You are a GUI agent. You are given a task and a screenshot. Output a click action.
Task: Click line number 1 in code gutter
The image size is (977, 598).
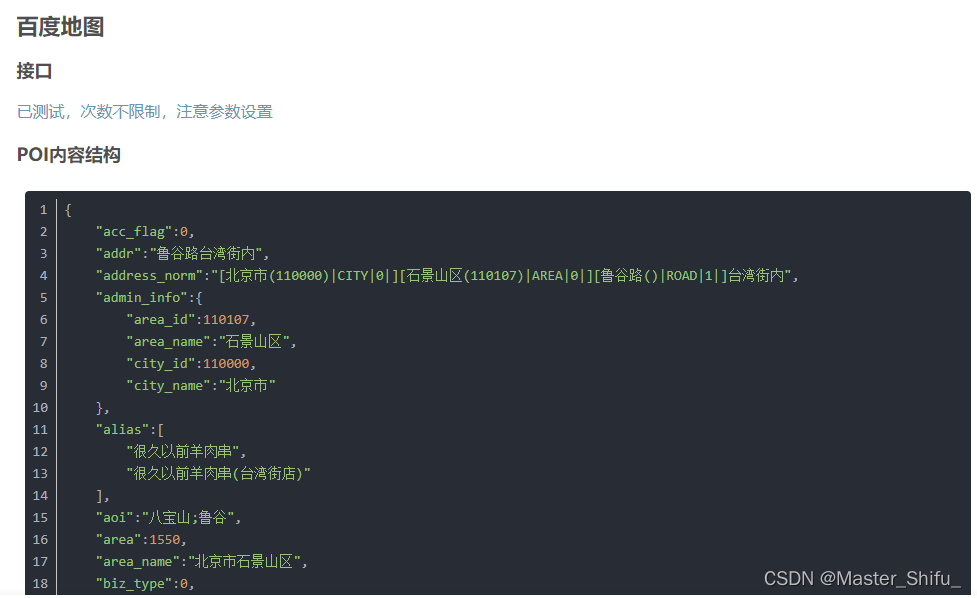(43, 210)
